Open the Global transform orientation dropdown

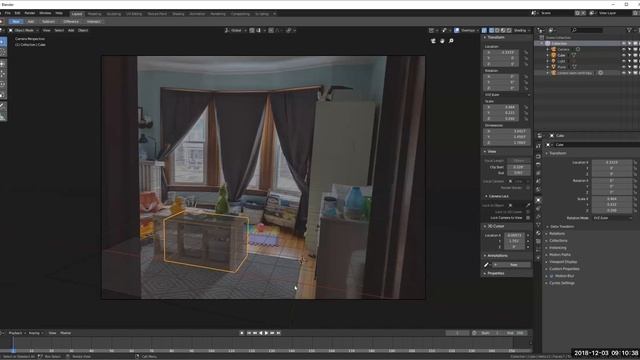click(236, 30)
